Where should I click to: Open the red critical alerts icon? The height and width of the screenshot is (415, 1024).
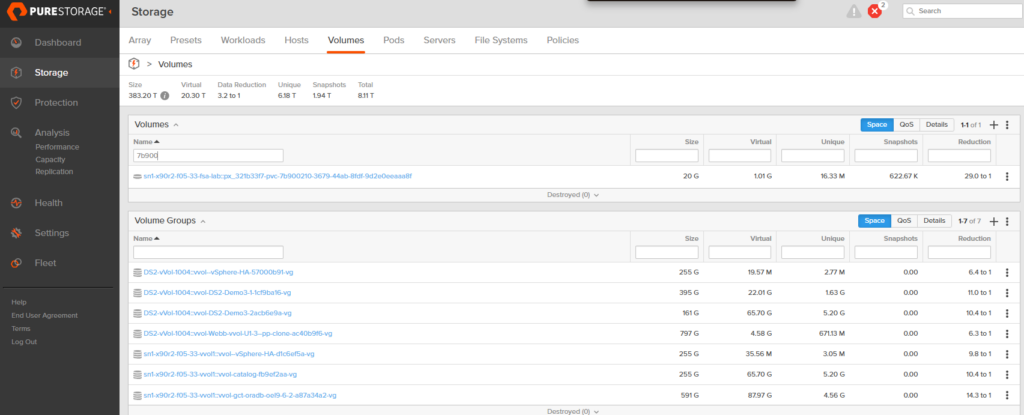pos(876,11)
